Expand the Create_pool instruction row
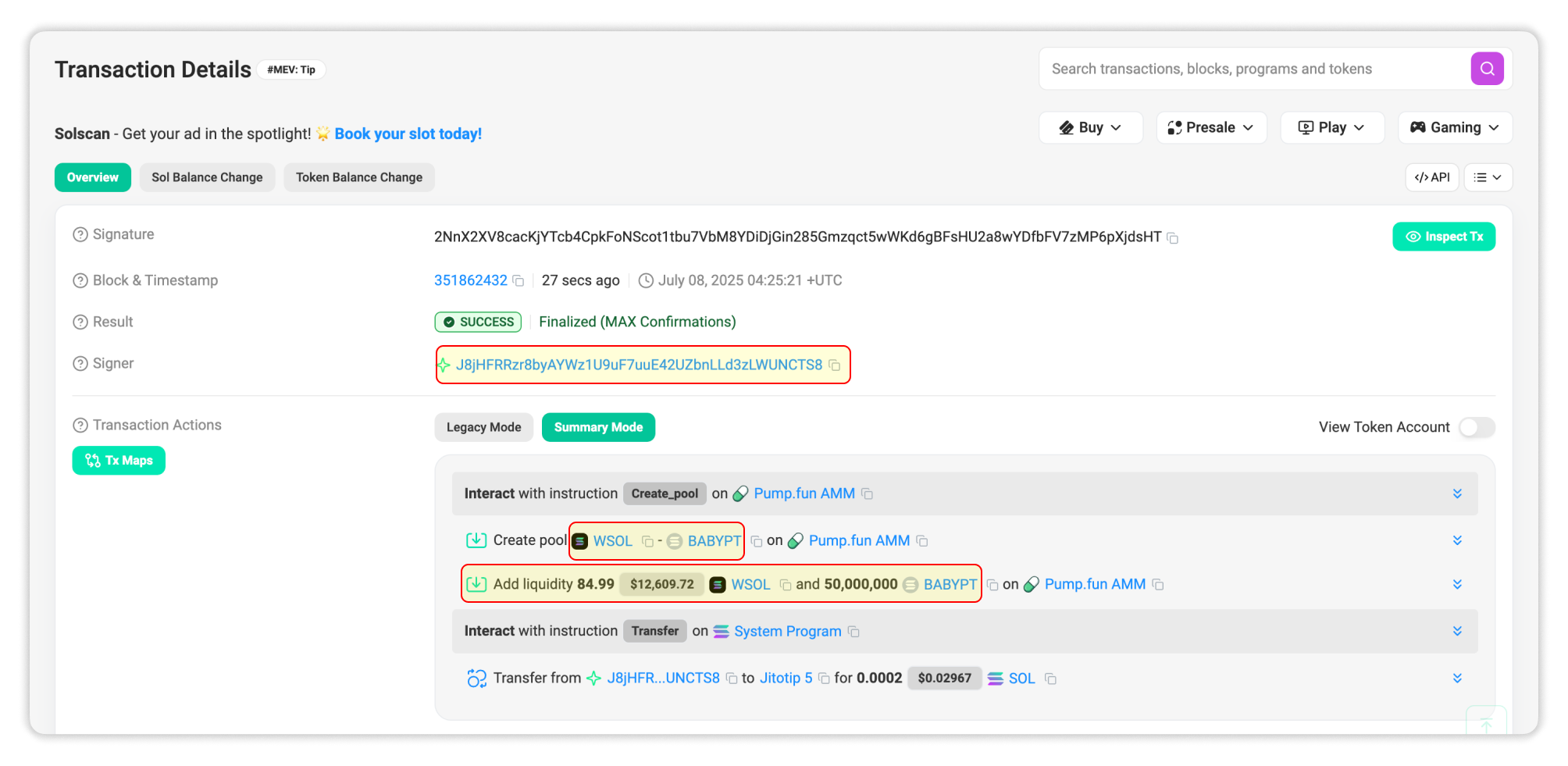 click(x=1456, y=493)
